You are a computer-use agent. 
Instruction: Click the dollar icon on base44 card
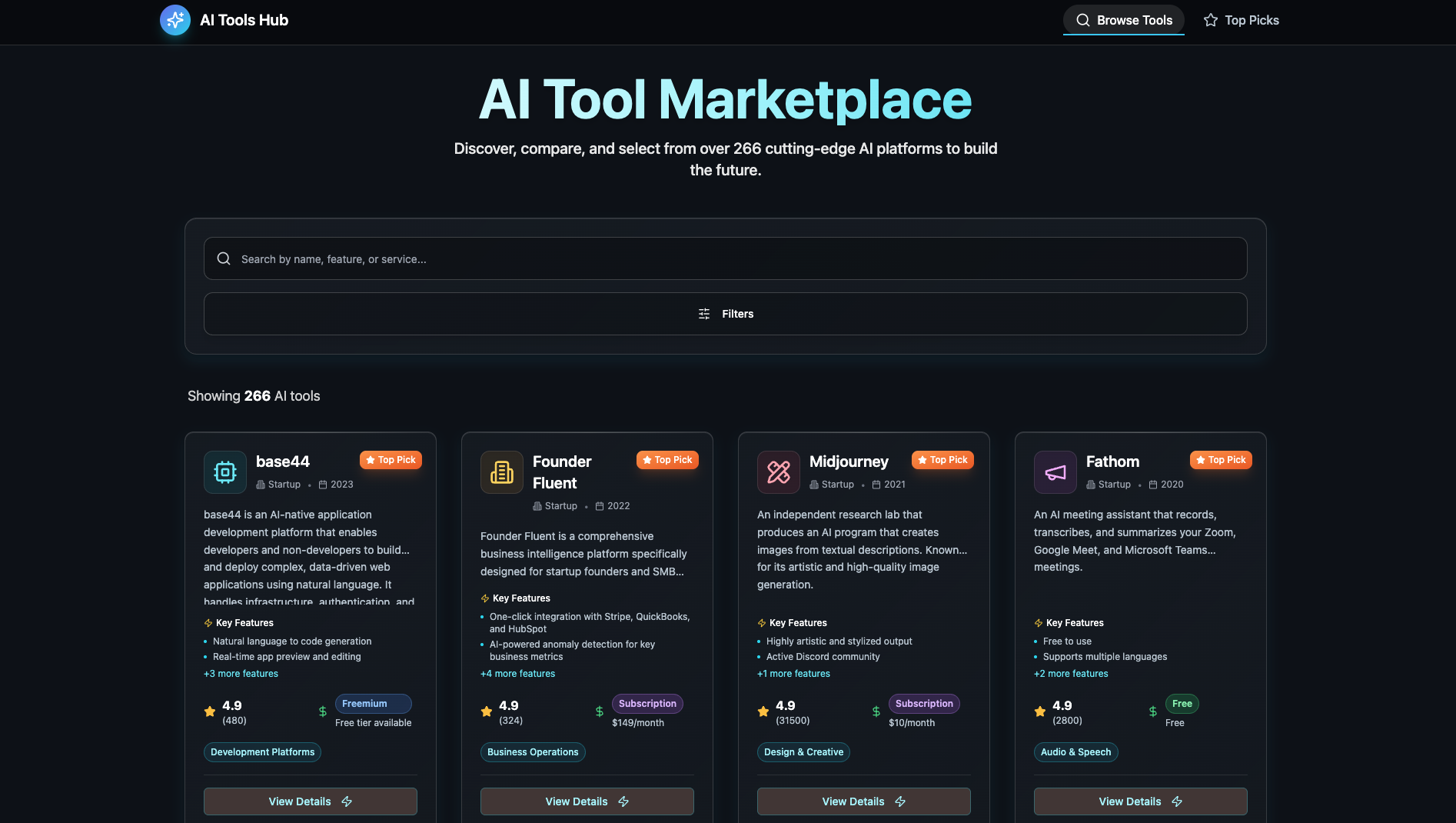click(323, 712)
